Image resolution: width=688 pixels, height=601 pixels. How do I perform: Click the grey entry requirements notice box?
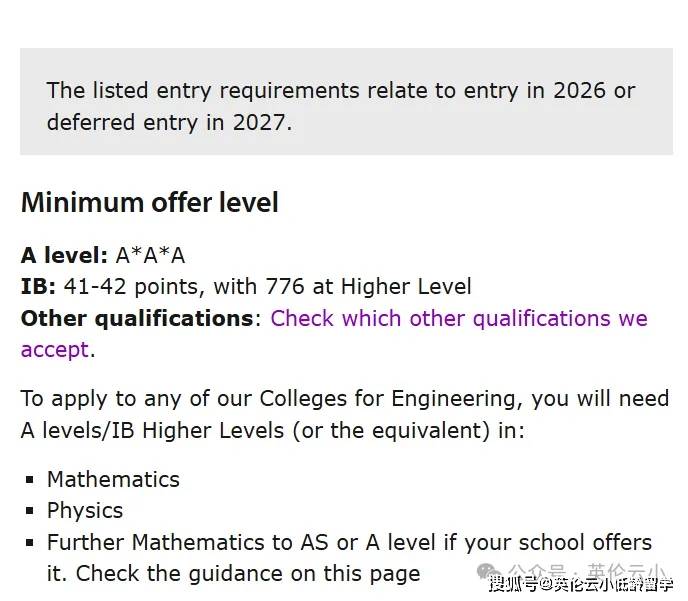pos(346,102)
